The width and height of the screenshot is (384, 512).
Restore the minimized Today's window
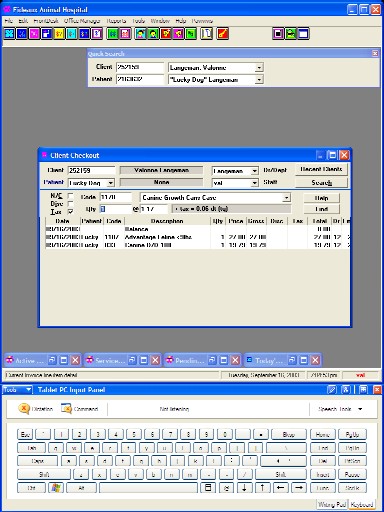[292, 360]
